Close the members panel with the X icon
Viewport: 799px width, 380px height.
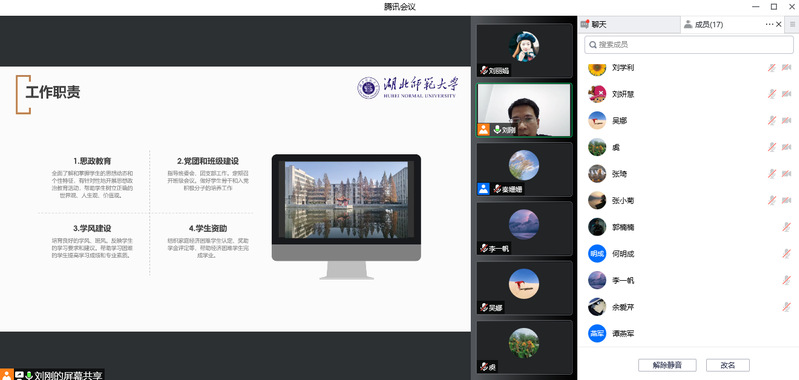coord(779,24)
